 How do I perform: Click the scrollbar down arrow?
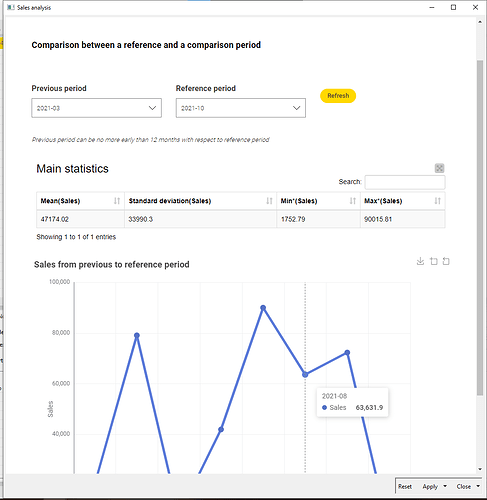480,469
